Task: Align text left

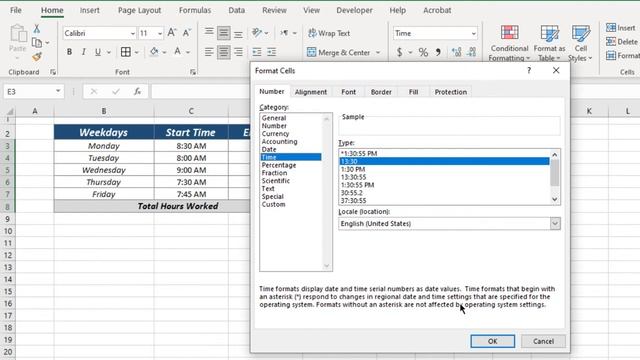Action: [x=209, y=52]
